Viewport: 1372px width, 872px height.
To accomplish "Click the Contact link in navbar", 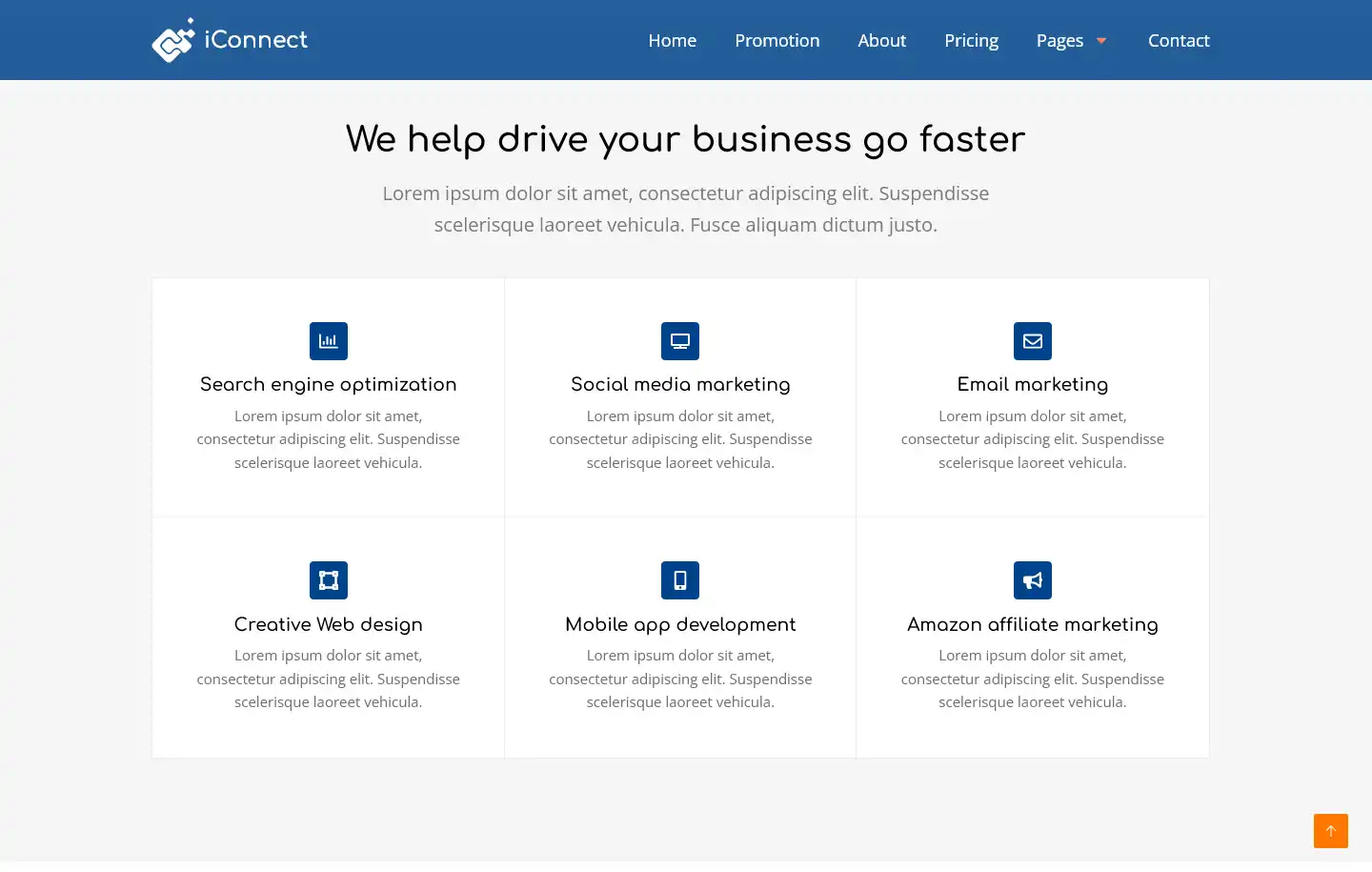I will click(1178, 41).
